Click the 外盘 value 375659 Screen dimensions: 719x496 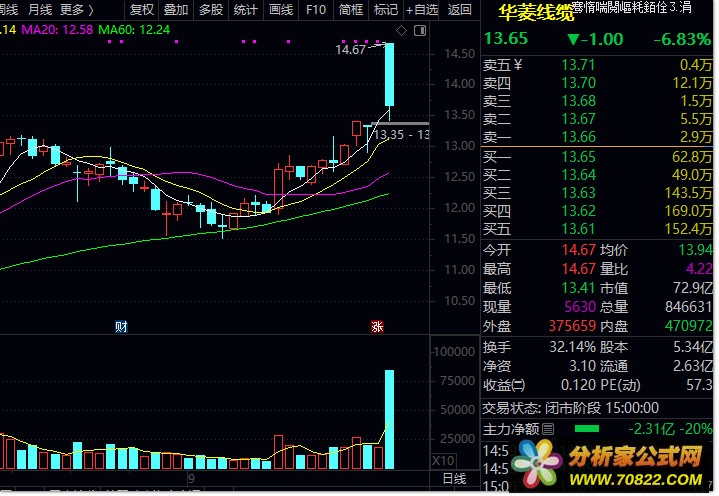pyautogui.click(x=572, y=325)
